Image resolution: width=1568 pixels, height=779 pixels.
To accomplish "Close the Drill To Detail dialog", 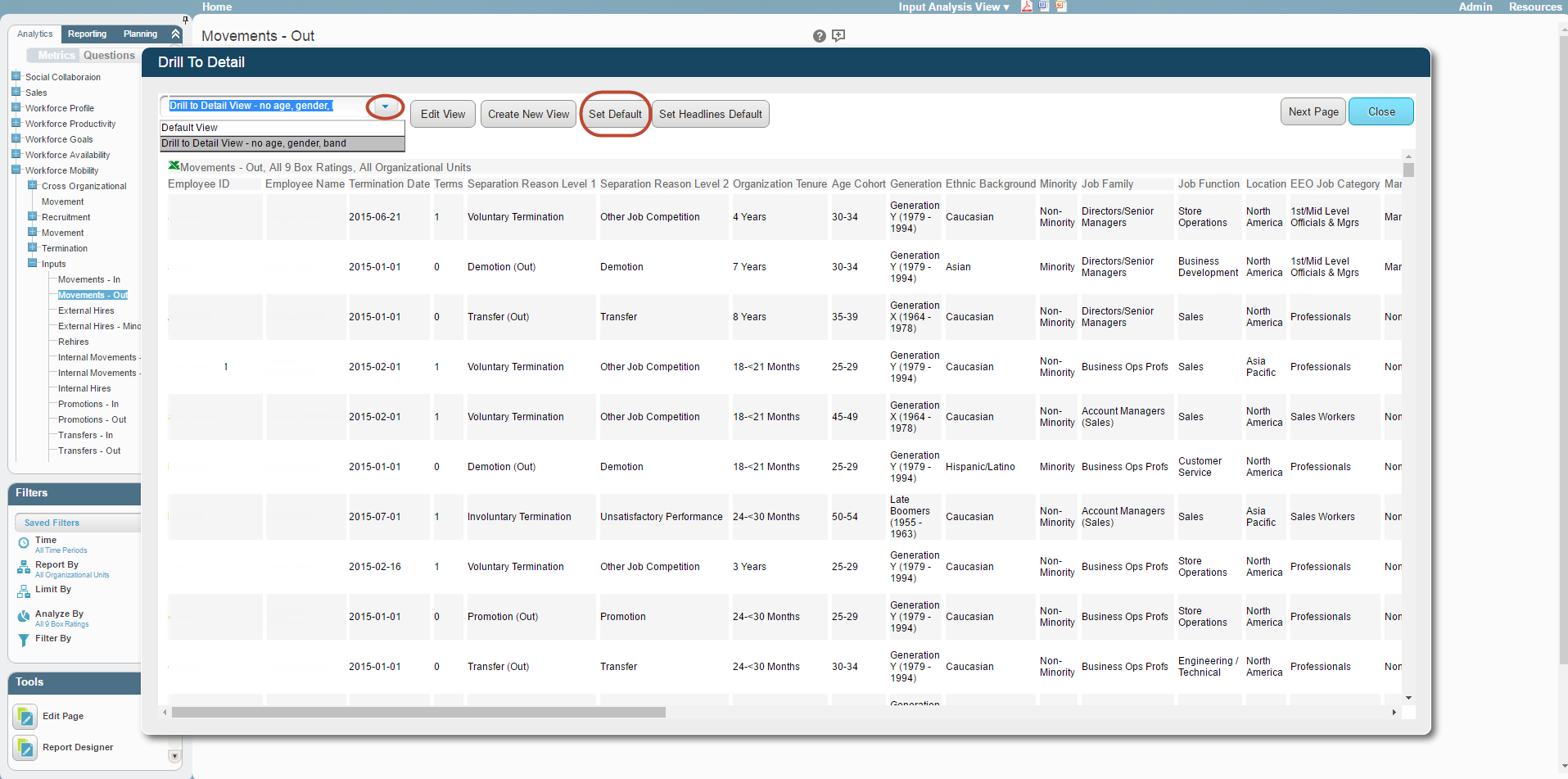I will [x=1381, y=111].
